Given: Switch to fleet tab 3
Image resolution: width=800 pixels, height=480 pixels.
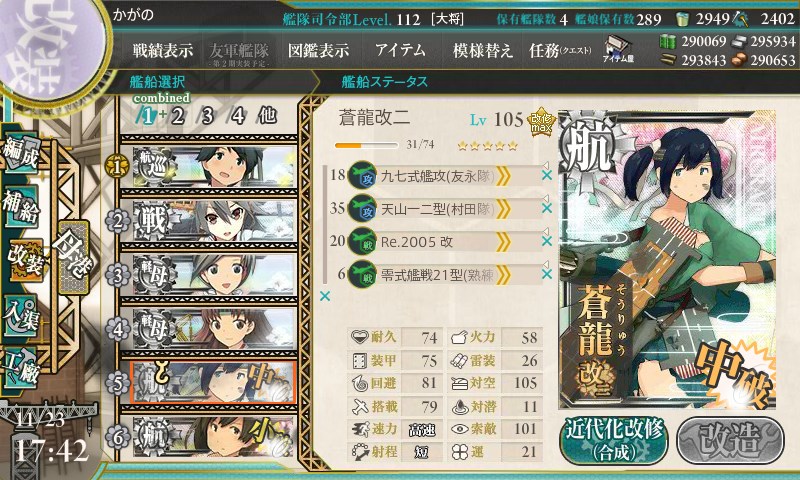Looking at the screenshot, I should click(207, 116).
